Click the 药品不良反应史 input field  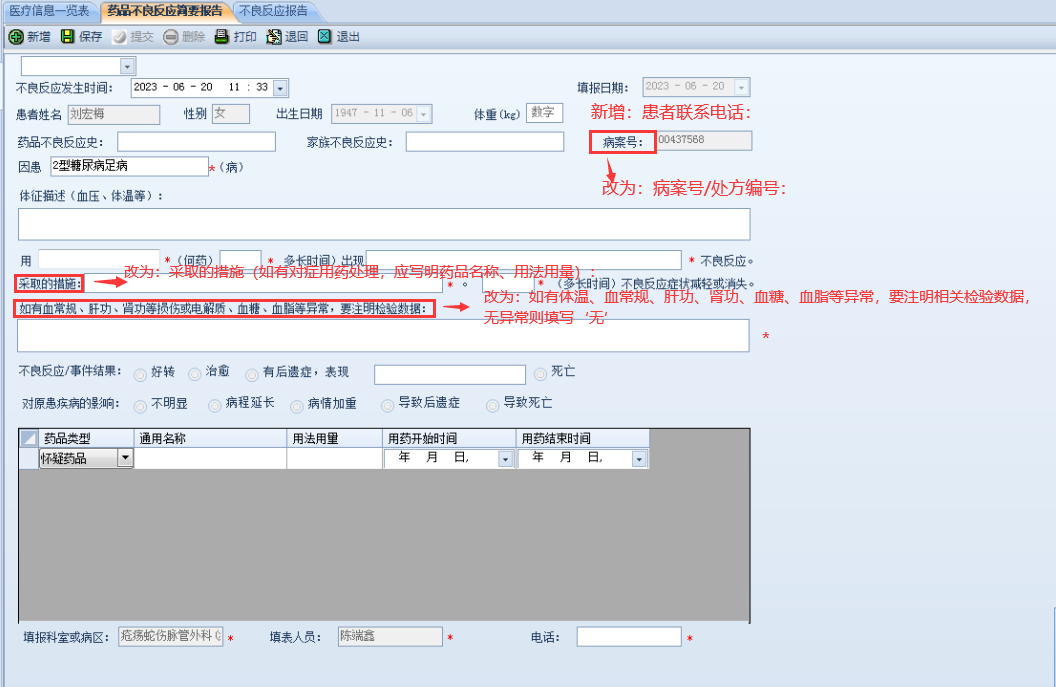(x=197, y=141)
